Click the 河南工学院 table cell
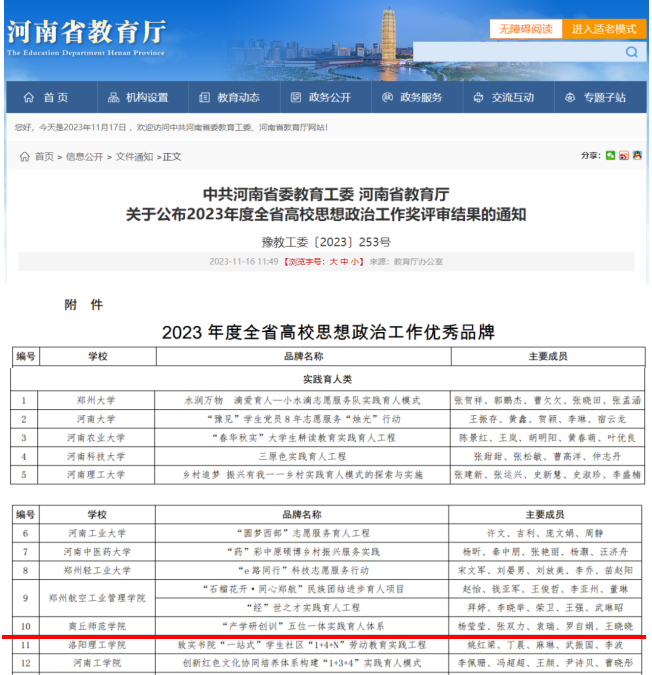This screenshot has height=675, width=652. (97, 663)
